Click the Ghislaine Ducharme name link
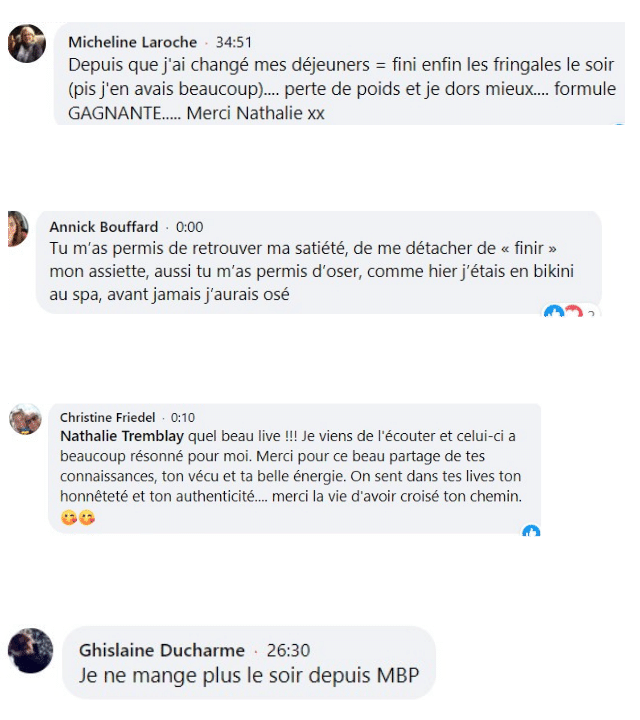 click(162, 650)
